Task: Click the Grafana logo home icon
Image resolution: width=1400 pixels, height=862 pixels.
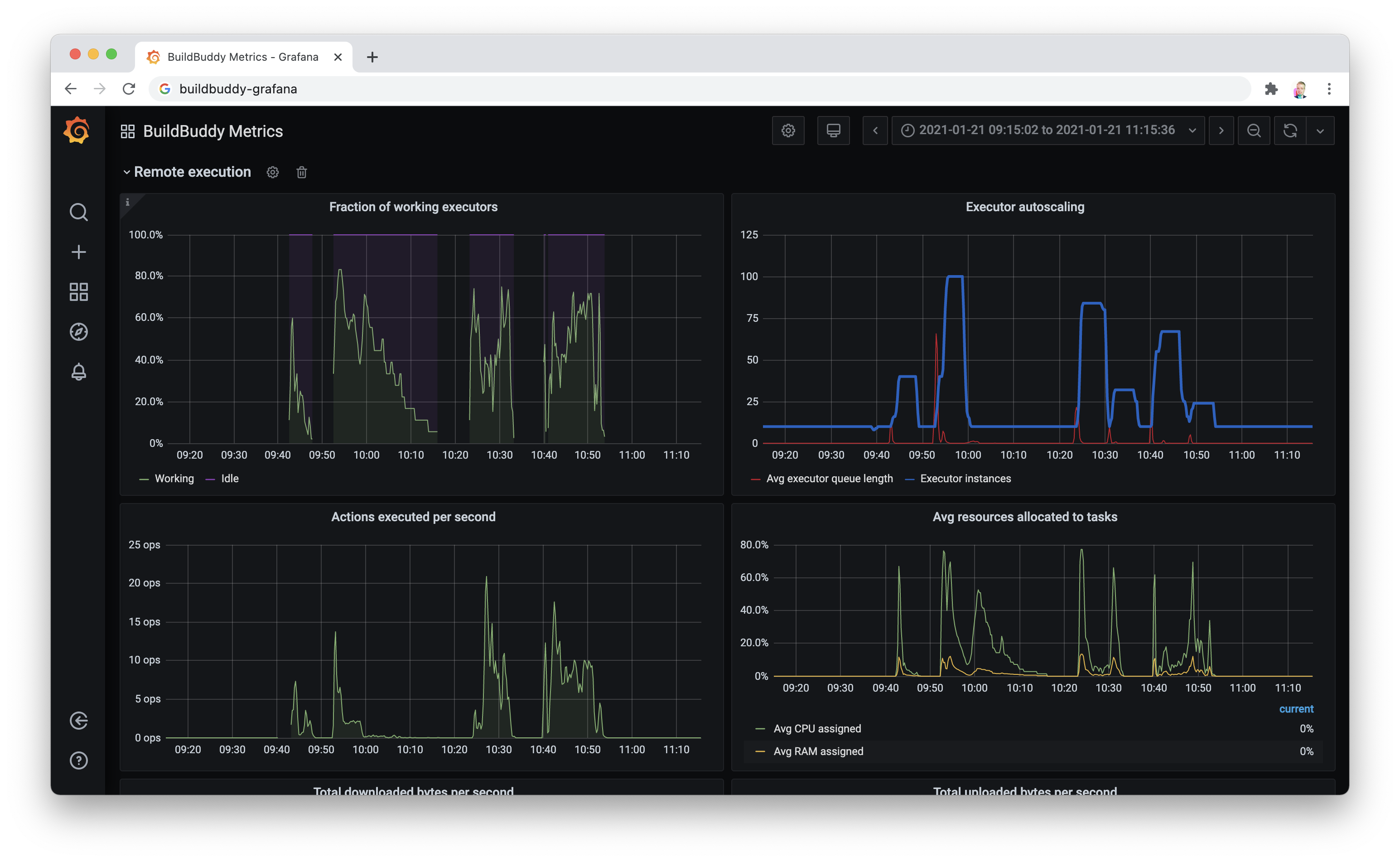Action: [x=77, y=131]
